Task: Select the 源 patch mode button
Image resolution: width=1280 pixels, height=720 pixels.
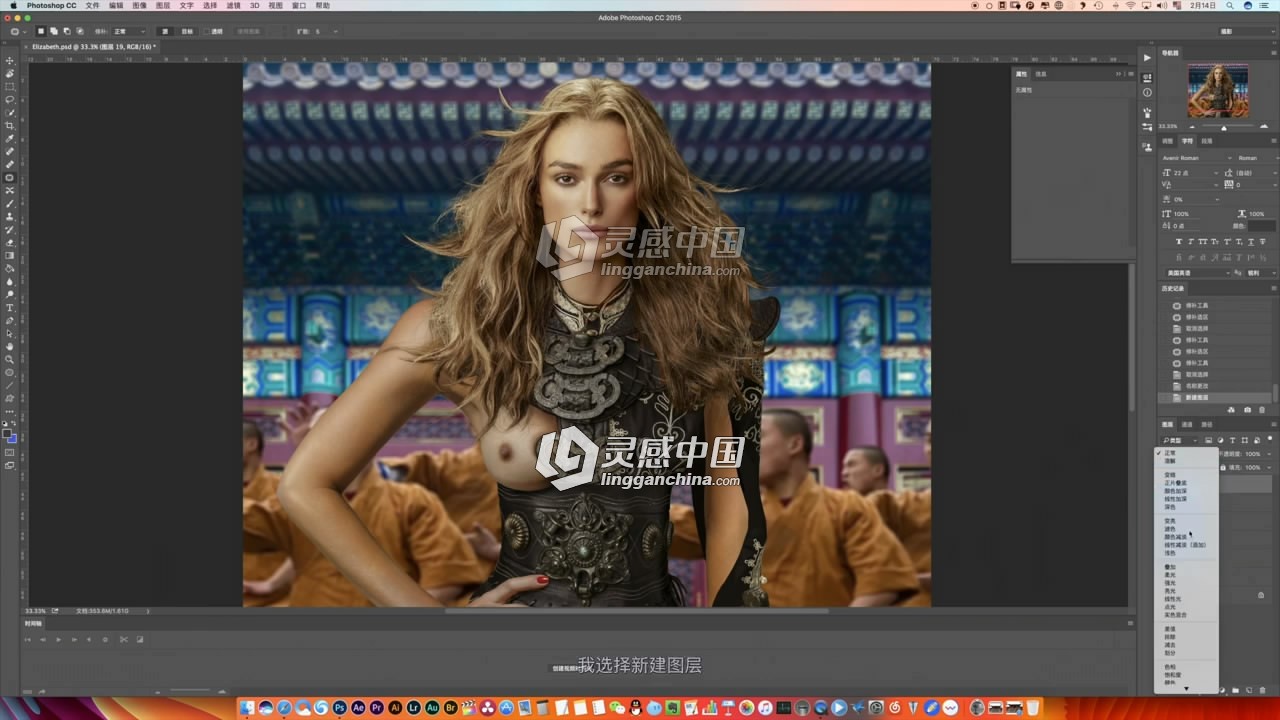Action: (x=165, y=32)
